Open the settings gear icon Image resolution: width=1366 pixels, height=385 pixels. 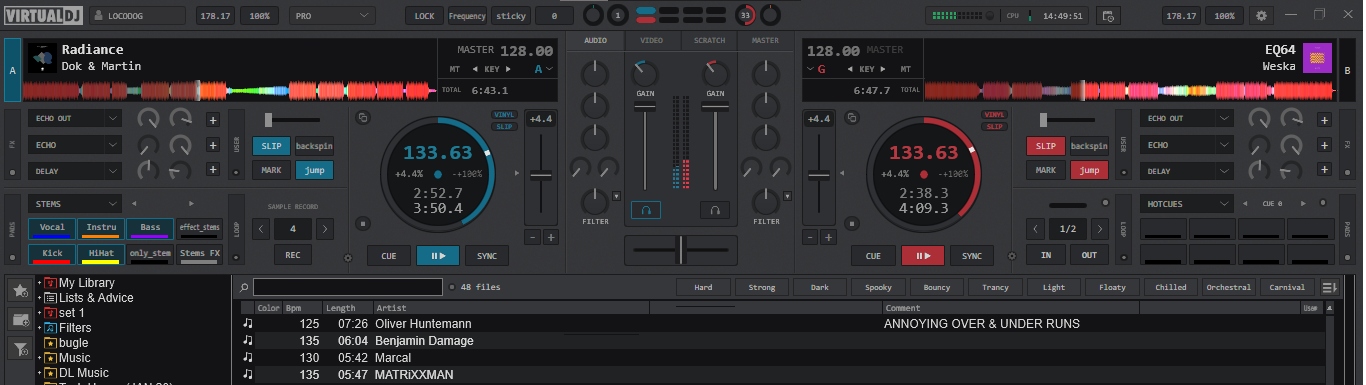pyautogui.click(x=1261, y=16)
